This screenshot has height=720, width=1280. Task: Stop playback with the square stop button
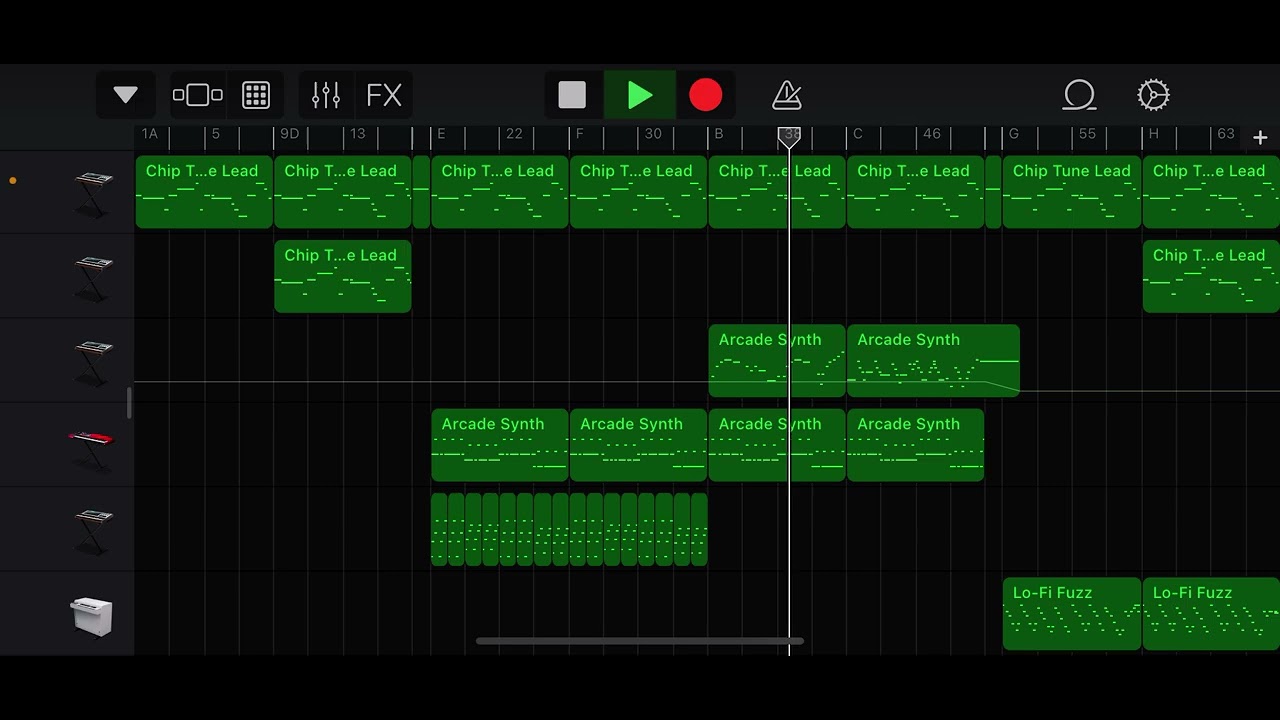[x=572, y=95]
